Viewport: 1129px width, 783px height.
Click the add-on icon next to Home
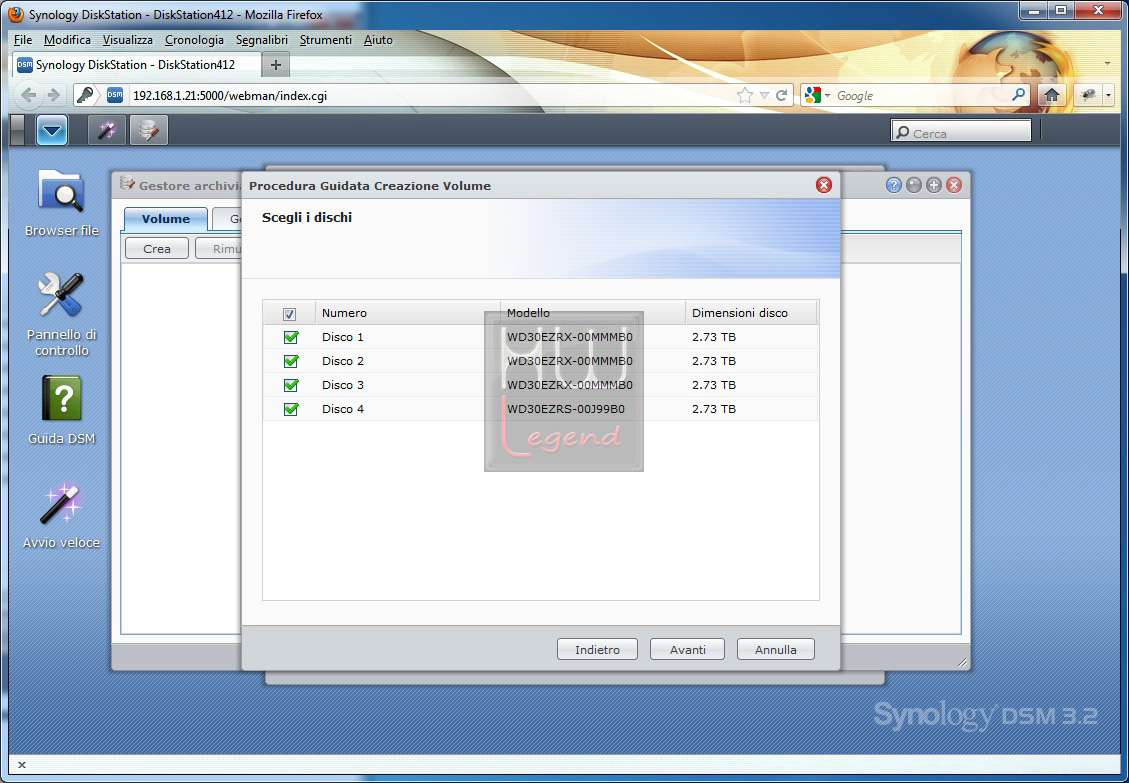1088,95
